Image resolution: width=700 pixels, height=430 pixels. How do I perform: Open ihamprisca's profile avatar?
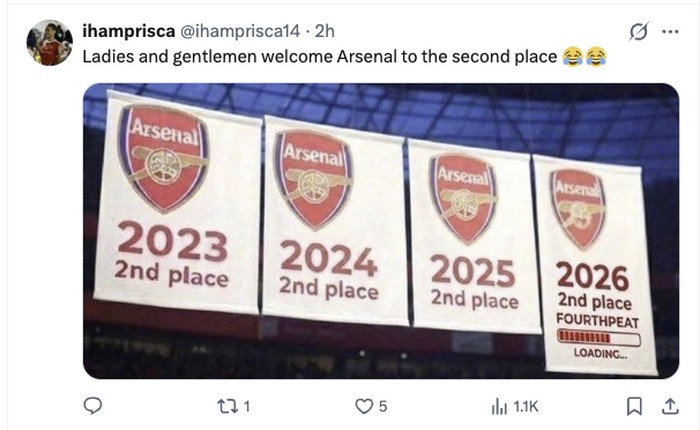(x=49, y=42)
